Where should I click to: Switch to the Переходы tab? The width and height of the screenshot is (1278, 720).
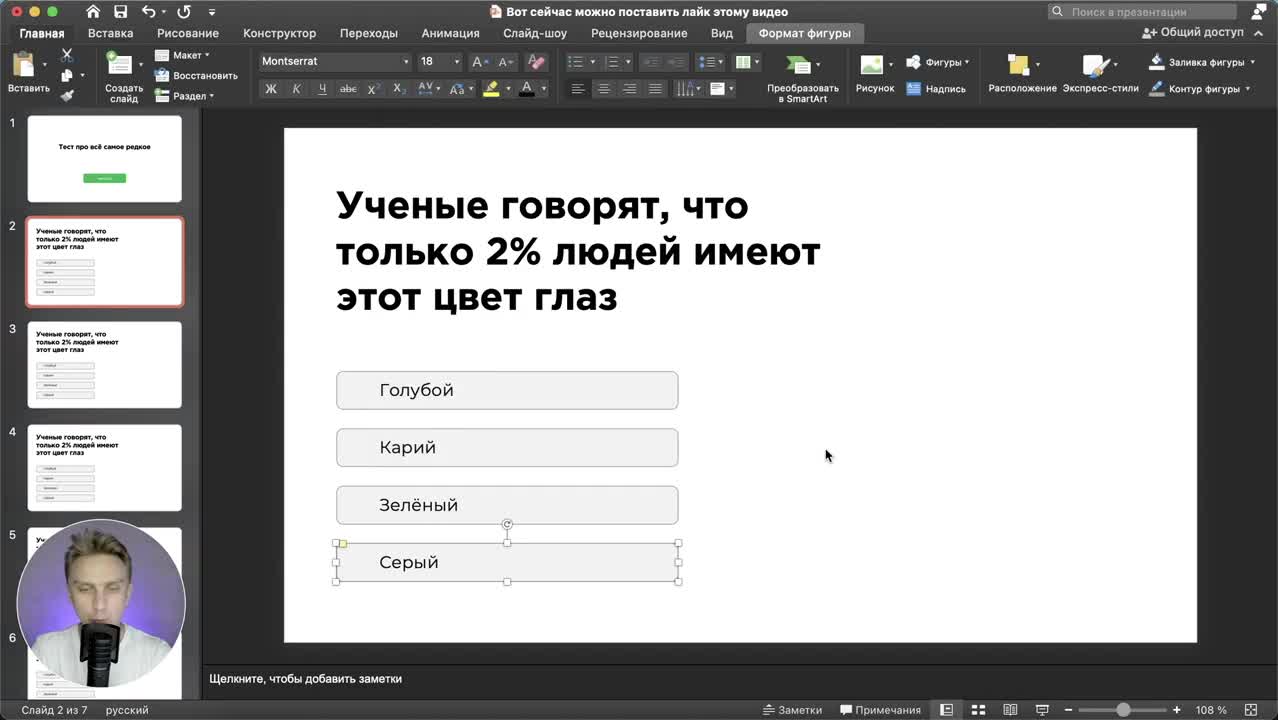368,33
